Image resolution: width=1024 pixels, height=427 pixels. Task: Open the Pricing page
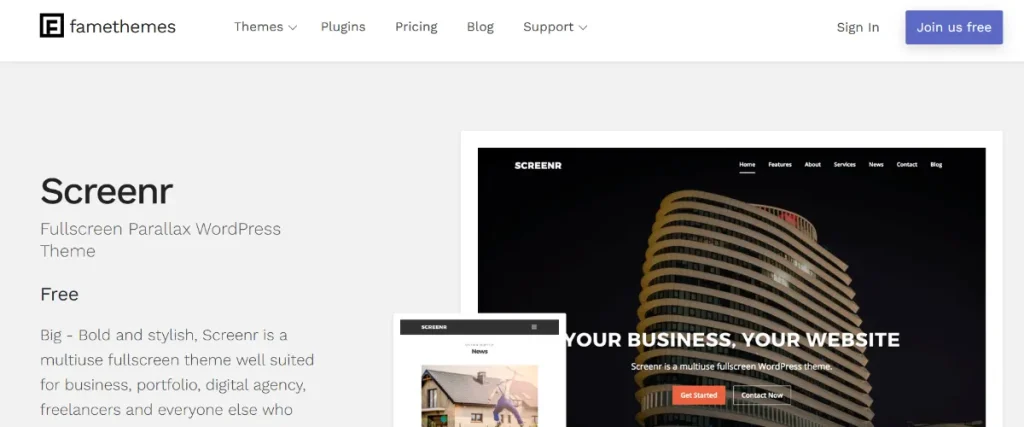[x=416, y=27]
